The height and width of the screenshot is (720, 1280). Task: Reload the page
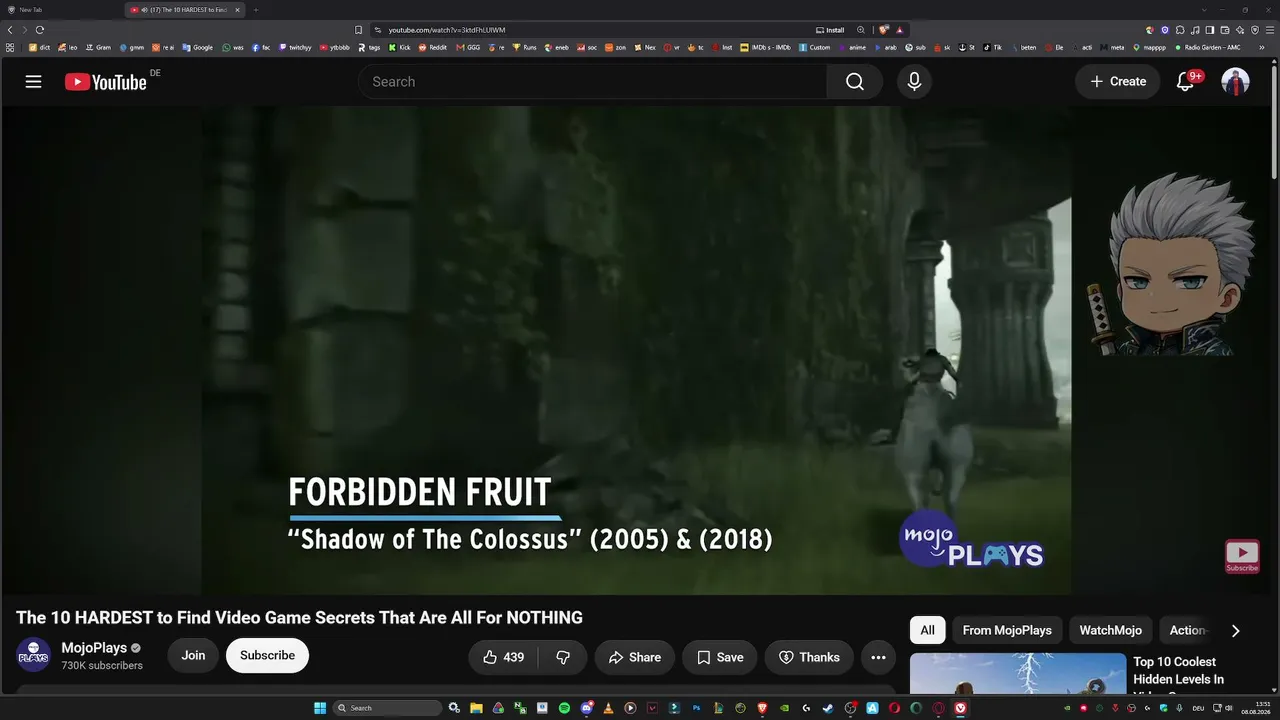coord(40,30)
